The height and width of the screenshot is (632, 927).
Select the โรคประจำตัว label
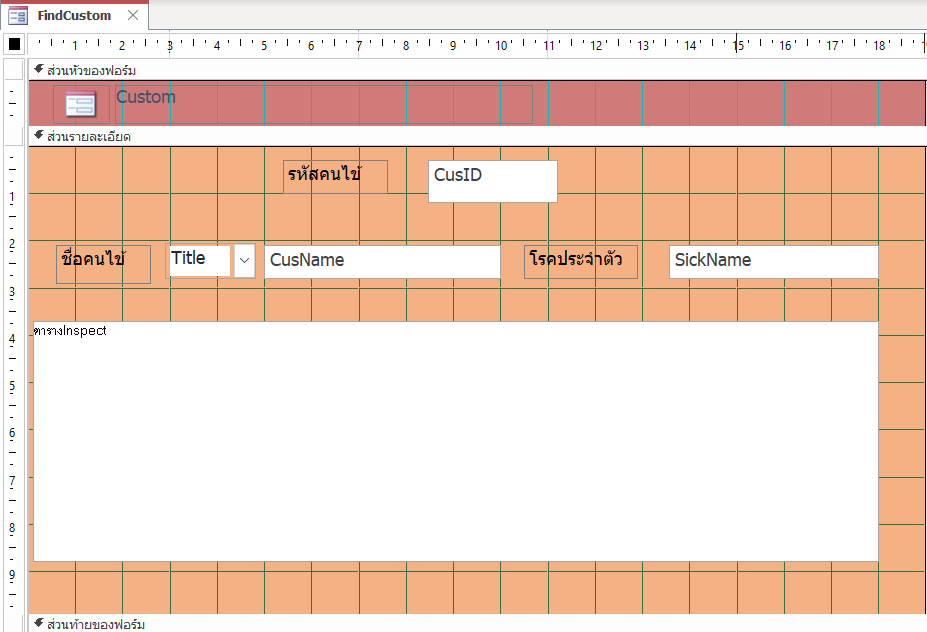pos(581,261)
